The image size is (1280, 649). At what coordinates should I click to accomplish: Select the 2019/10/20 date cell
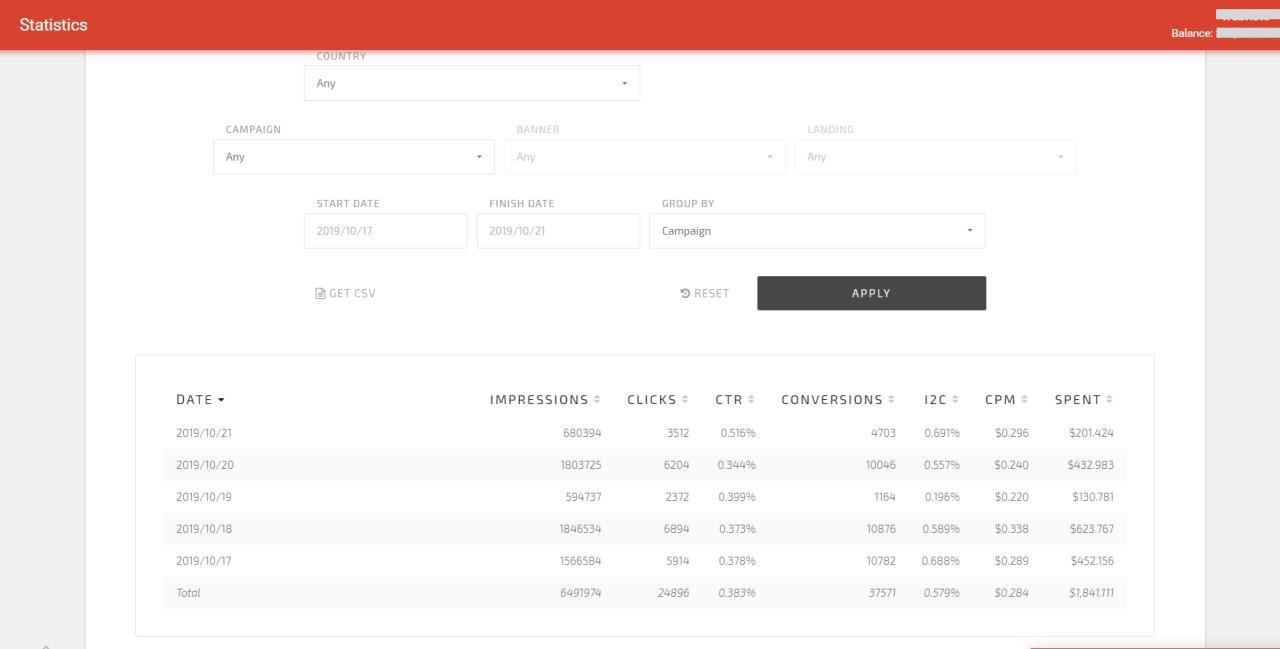coord(204,465)
